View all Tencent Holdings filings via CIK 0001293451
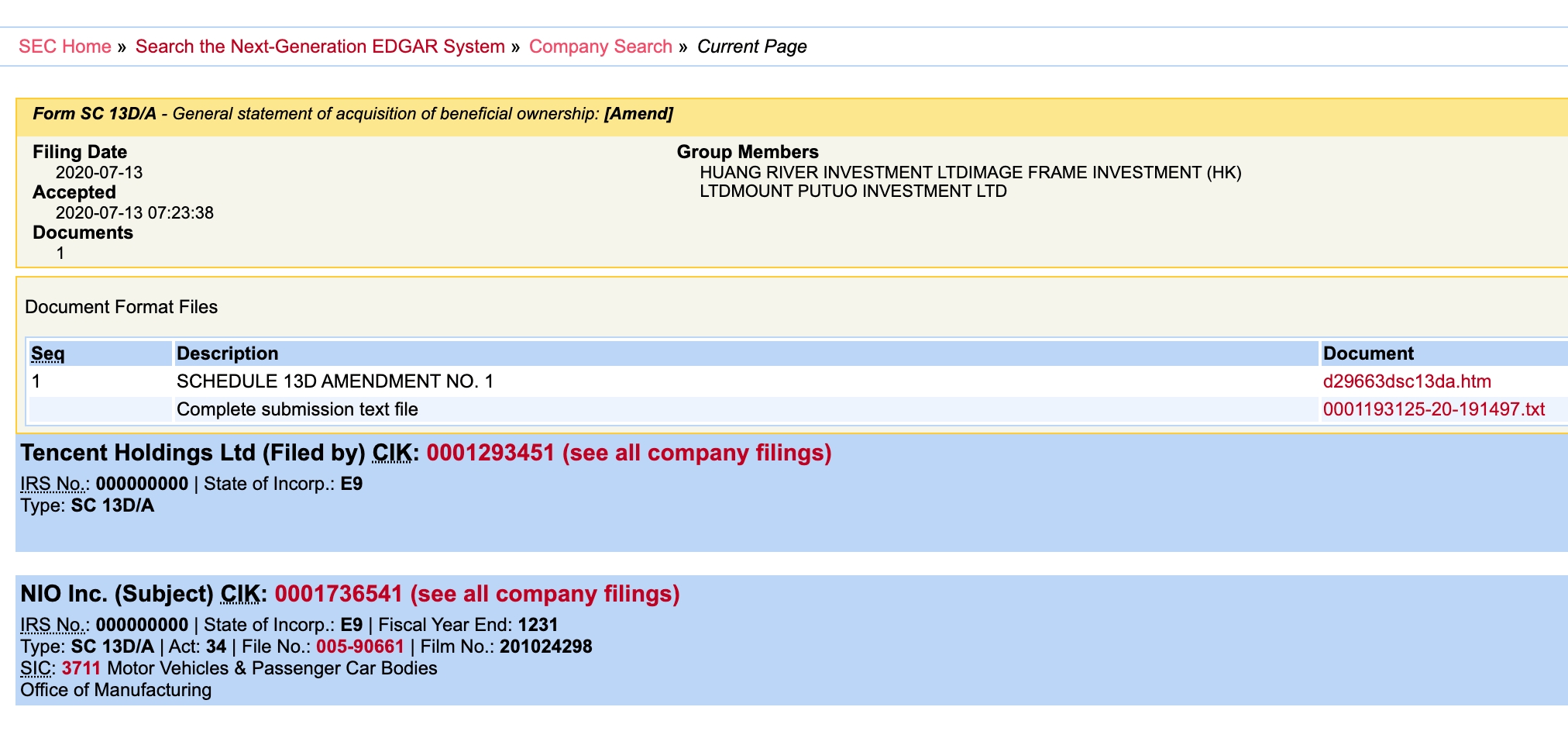The width and height of the screenshot is (1568, 738). tap(629, 453)
